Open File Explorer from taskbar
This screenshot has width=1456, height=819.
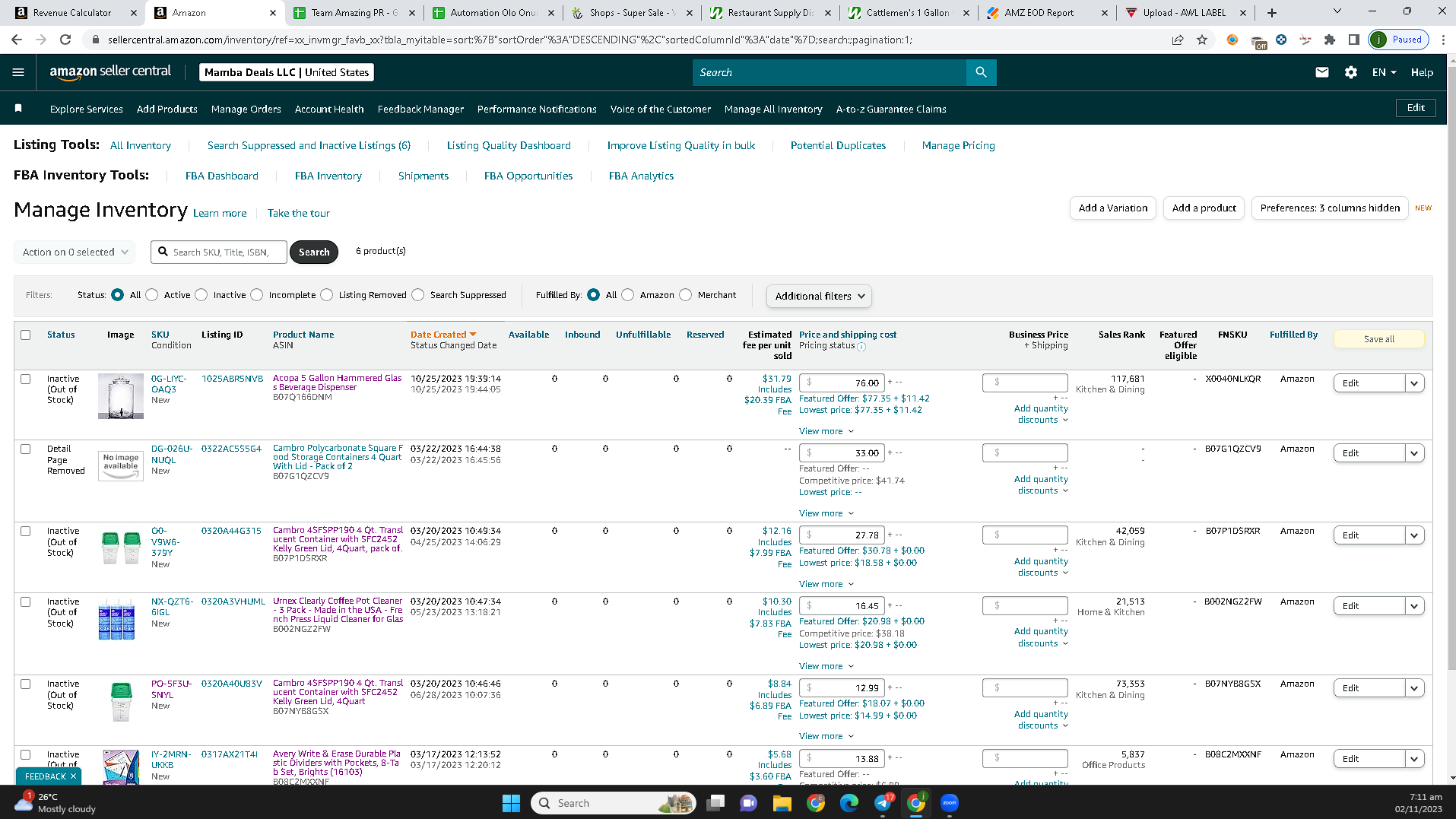pyautogui.click(x=782, y=803)
